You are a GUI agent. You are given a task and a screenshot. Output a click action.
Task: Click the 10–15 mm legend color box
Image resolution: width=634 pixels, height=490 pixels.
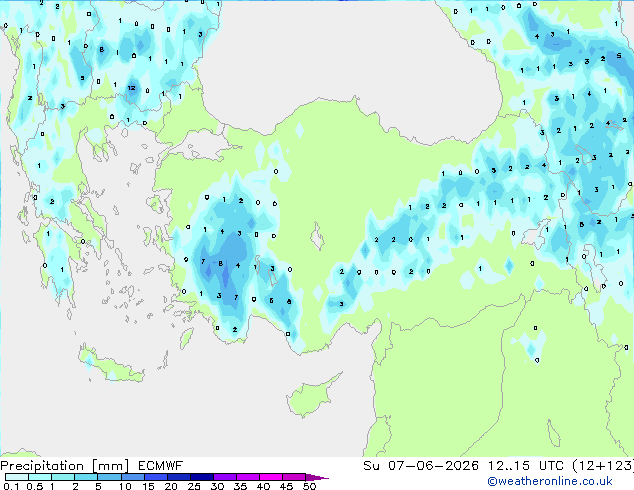point(132,477)
